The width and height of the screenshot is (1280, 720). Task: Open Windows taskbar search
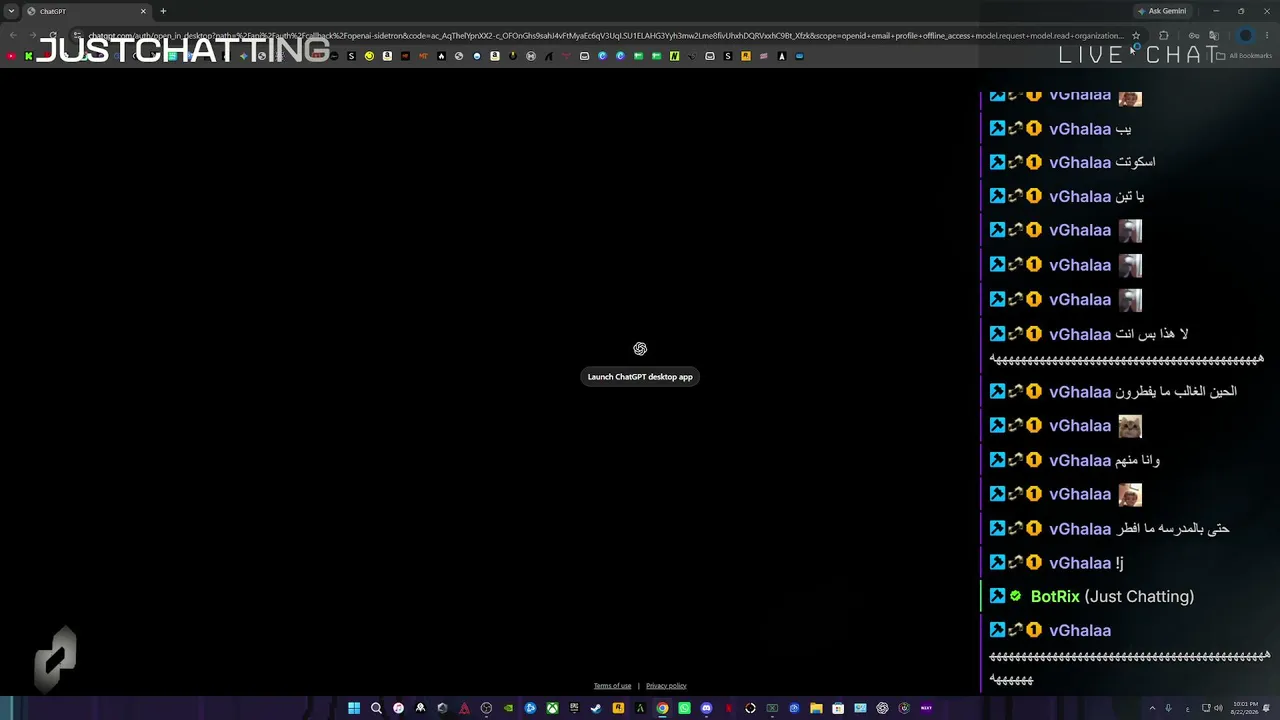pos(376,708)
